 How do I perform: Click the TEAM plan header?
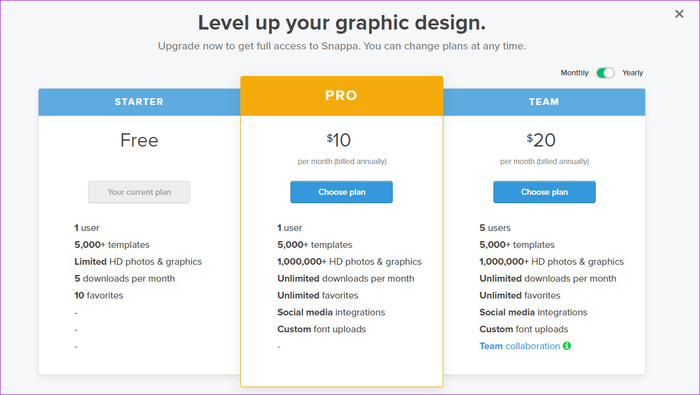(x=544, y=102)
